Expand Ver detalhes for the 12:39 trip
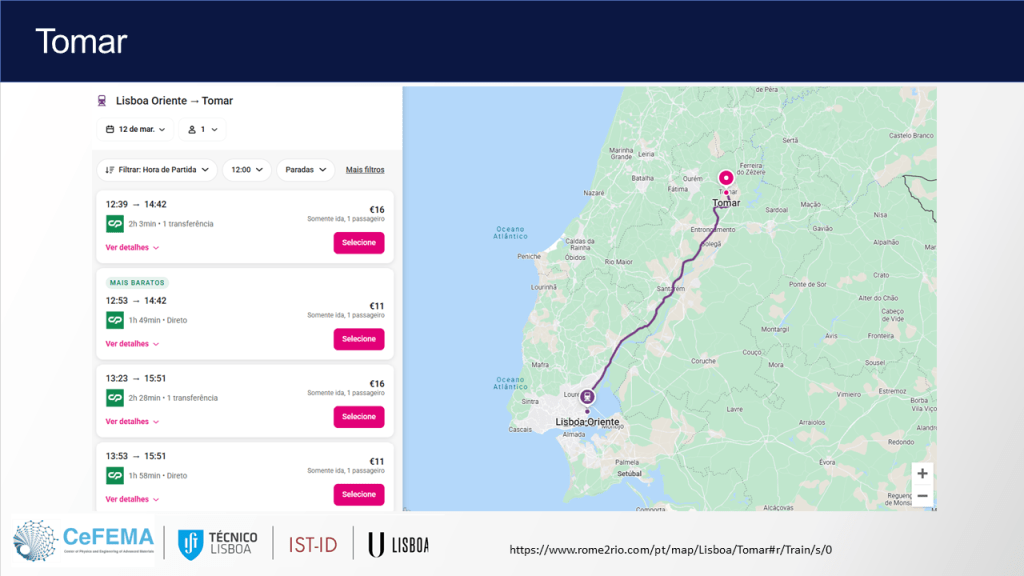This screenshot has width=1024, height=576. tap(132, 247)
